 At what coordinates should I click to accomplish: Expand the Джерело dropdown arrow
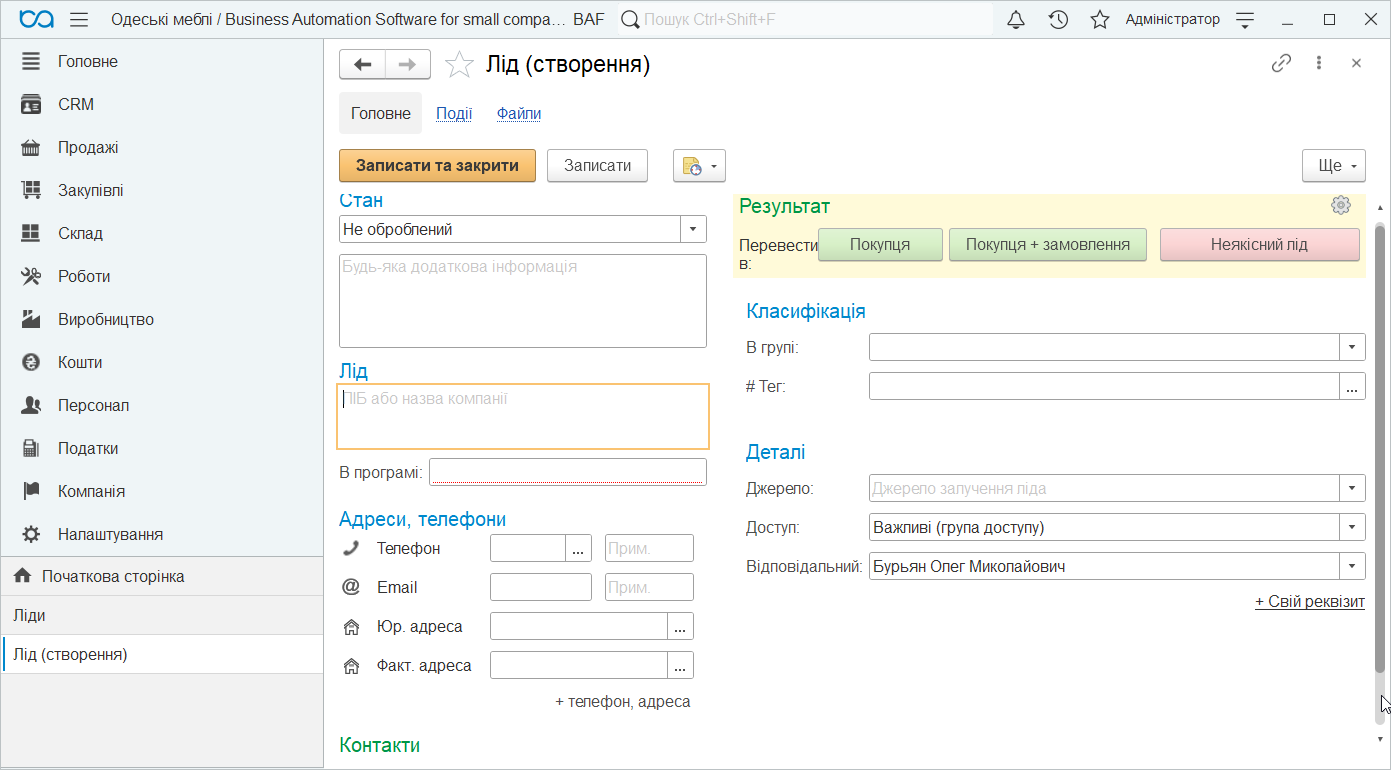coord(1353,488)
